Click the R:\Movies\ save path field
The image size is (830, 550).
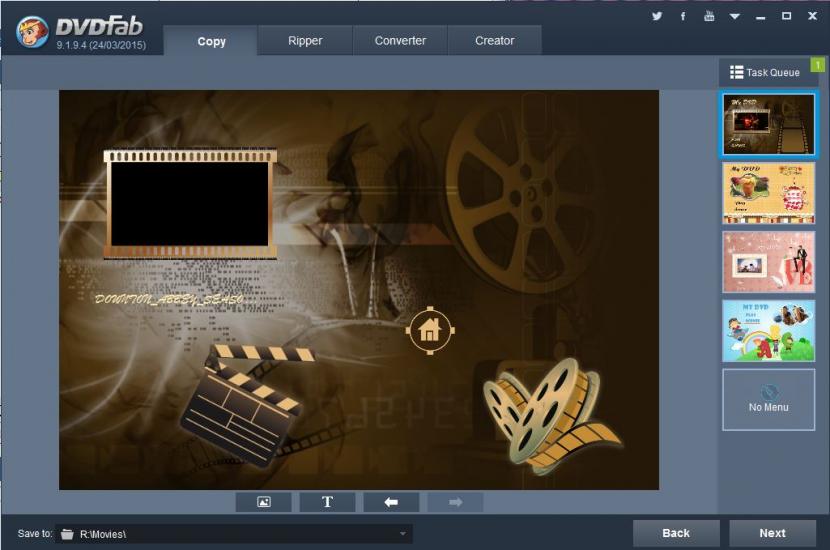click(234, 534)
